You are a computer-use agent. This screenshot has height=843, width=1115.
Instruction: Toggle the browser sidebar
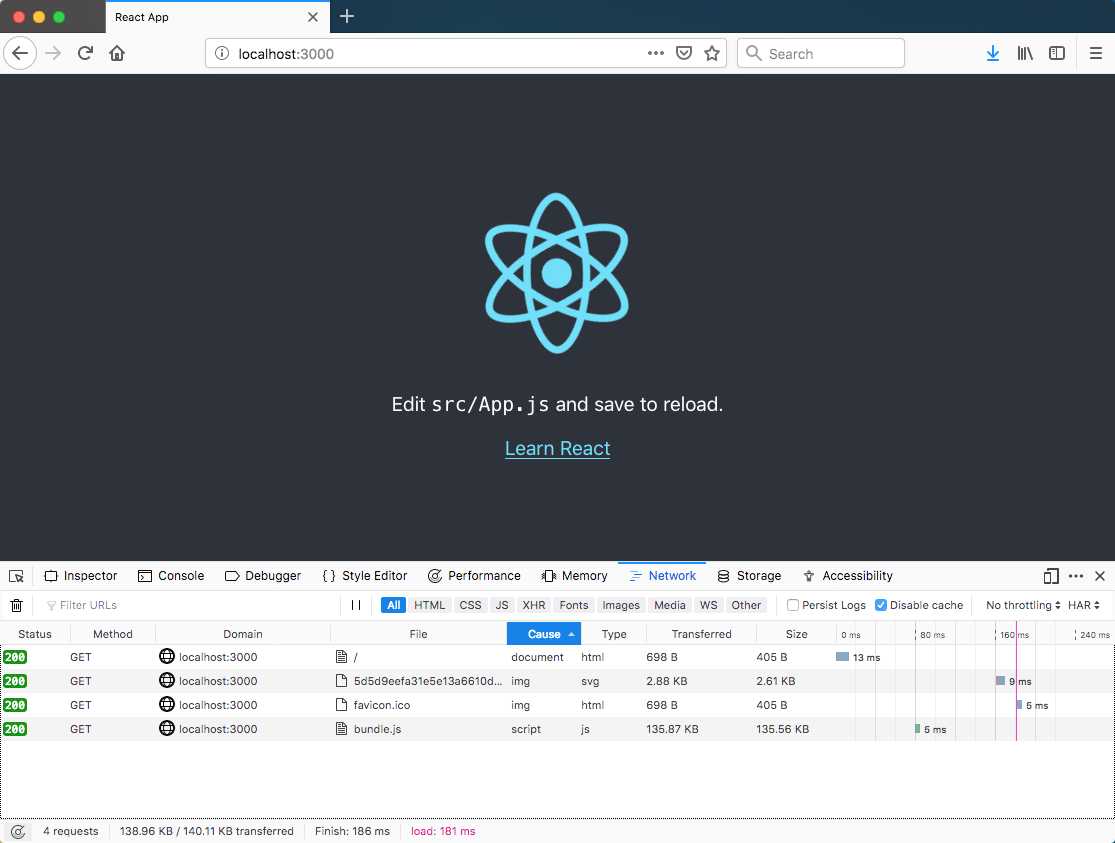tap(1057, 53)
